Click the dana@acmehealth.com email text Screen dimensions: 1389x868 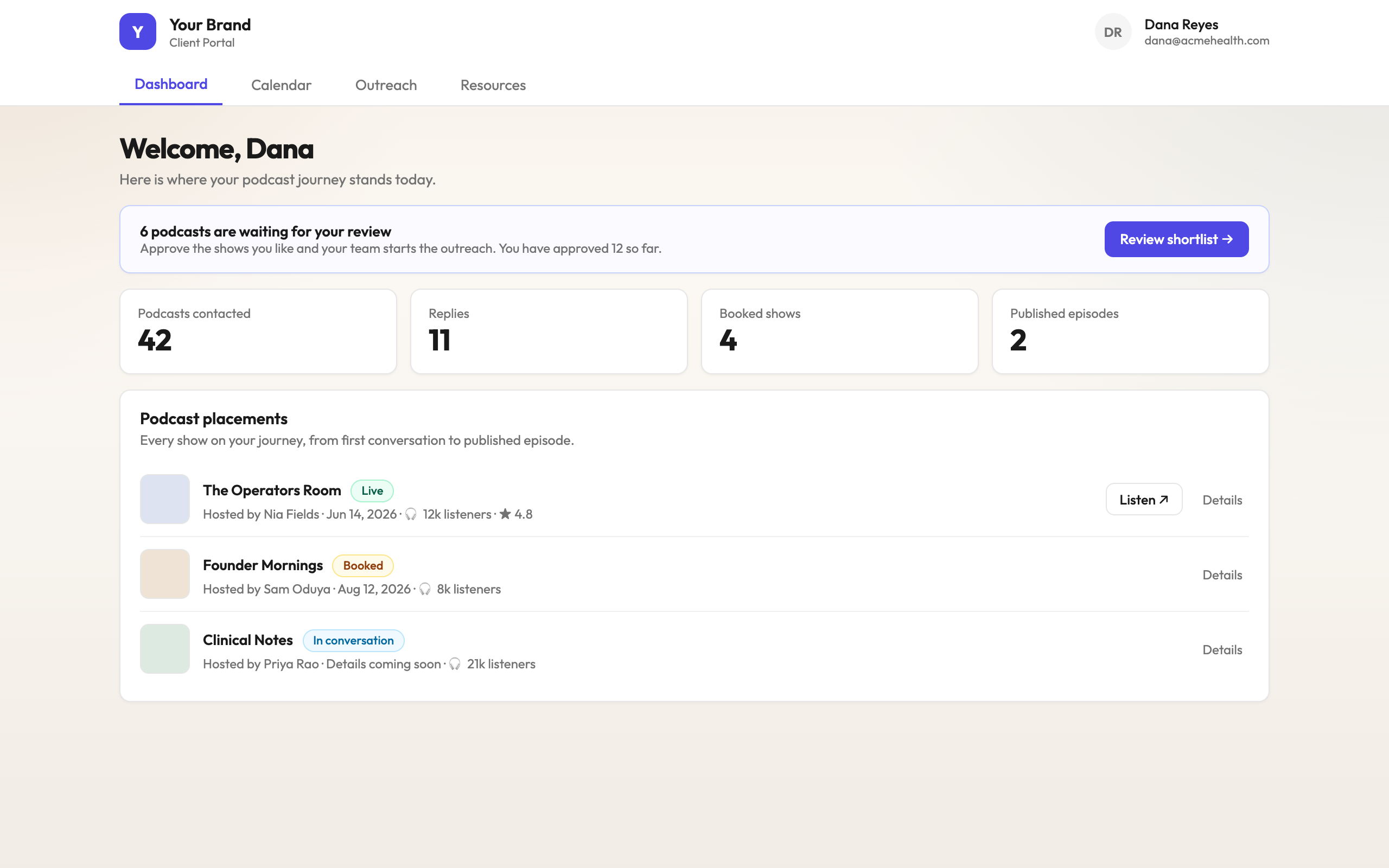click(x=1207, y=41)
